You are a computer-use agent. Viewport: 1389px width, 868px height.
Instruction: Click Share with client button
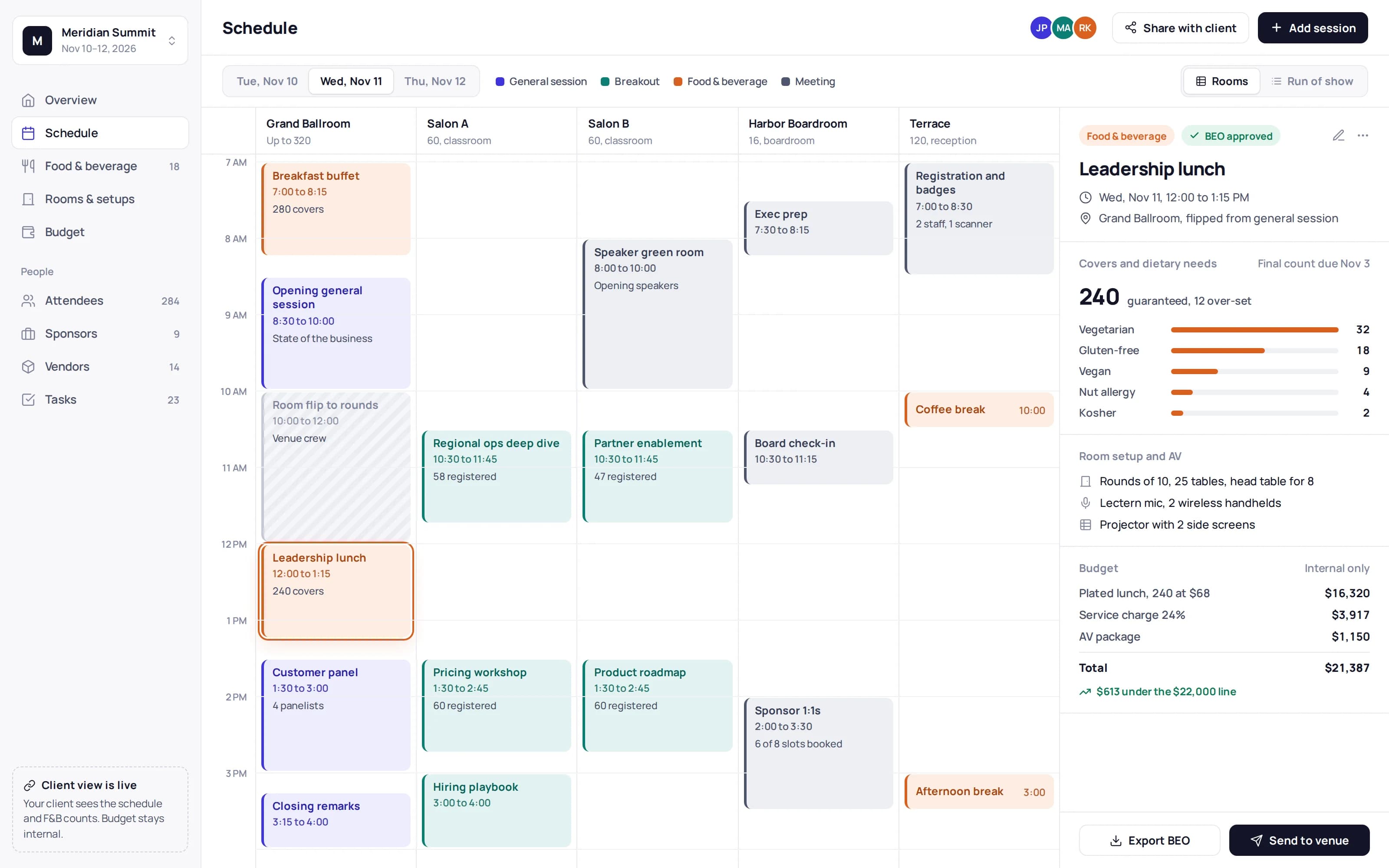(1180, 27)
